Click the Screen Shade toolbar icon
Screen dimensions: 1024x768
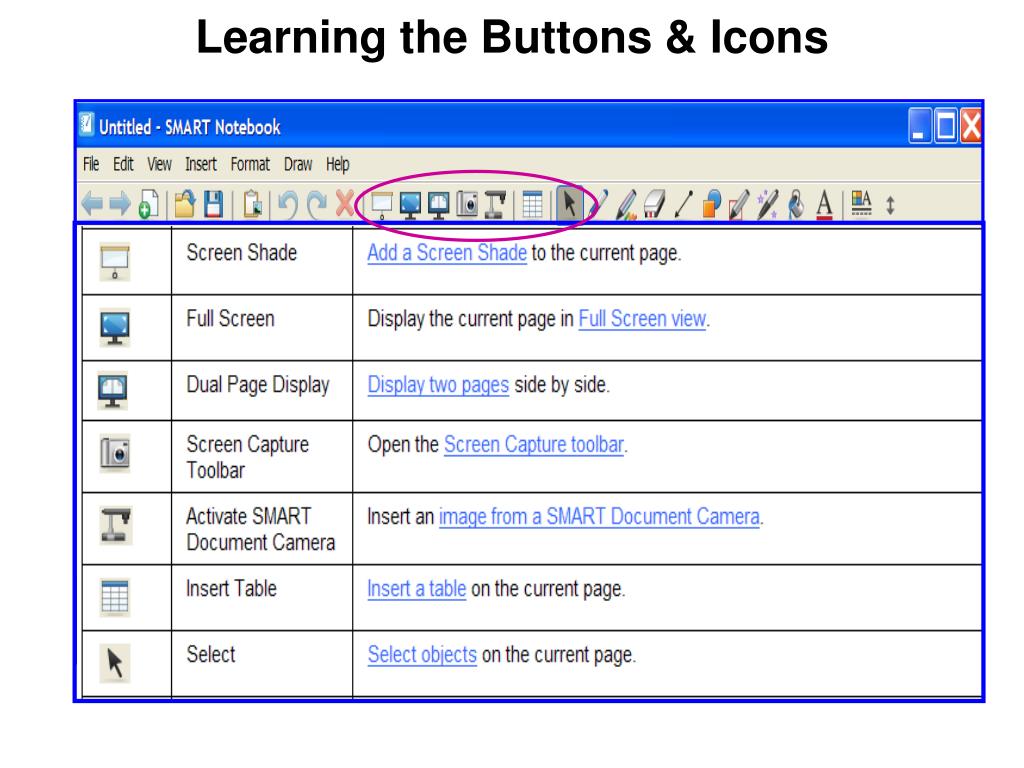click(x=381, y=204)
